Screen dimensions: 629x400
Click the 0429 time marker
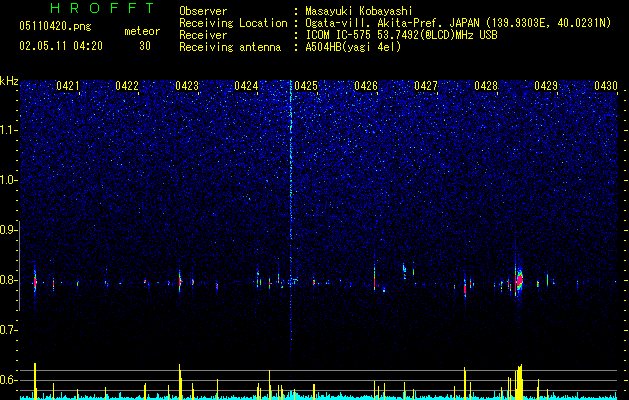[x=546, y=86]
